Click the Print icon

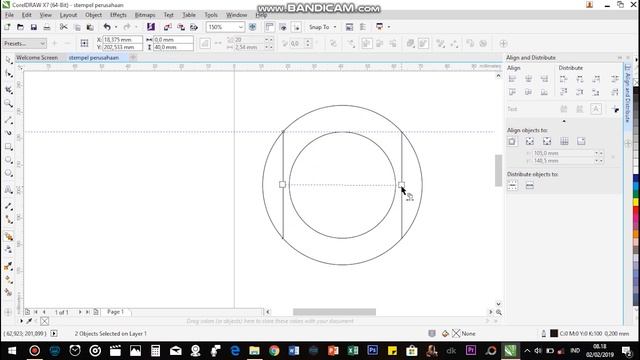[x=47, y=27]
